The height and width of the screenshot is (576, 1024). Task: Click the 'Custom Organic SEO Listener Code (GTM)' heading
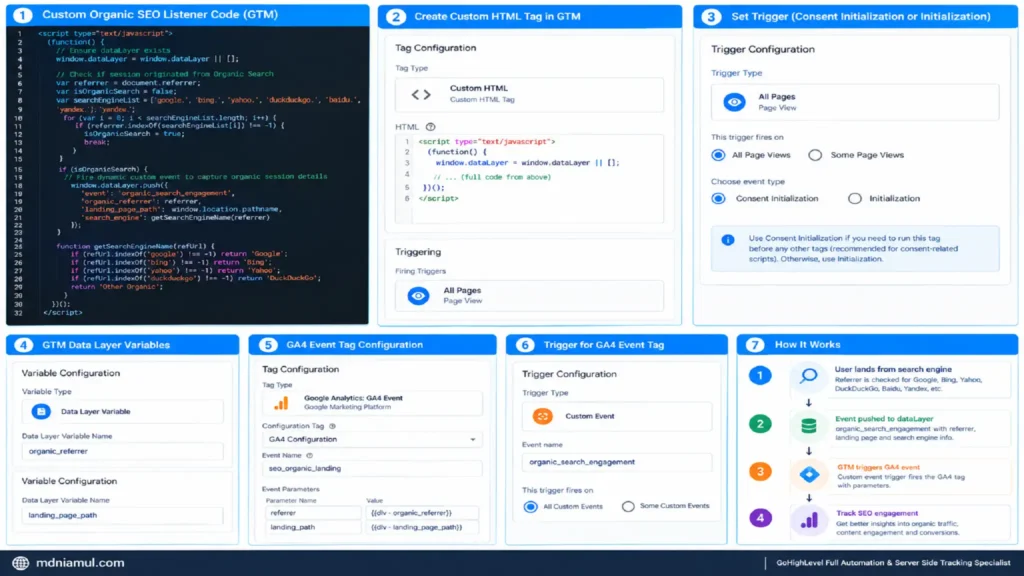pos(160,14)
